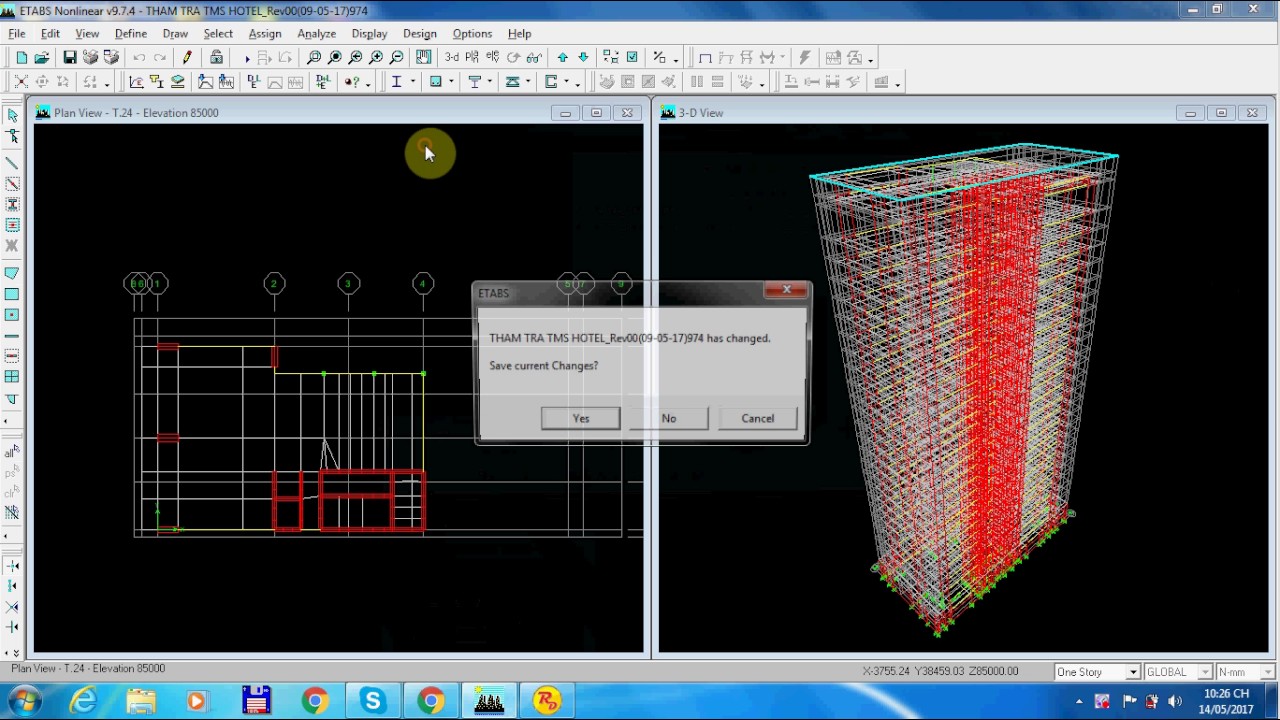Switch to 3-d view toolbar button
The height and width of the screenshot is (720, 1280).
(452, 58)
